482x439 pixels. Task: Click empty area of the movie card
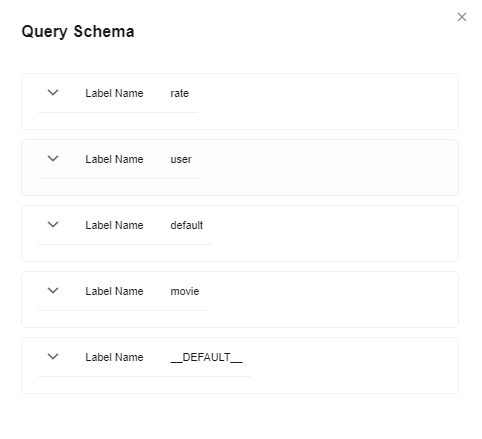tap(327, 299)
